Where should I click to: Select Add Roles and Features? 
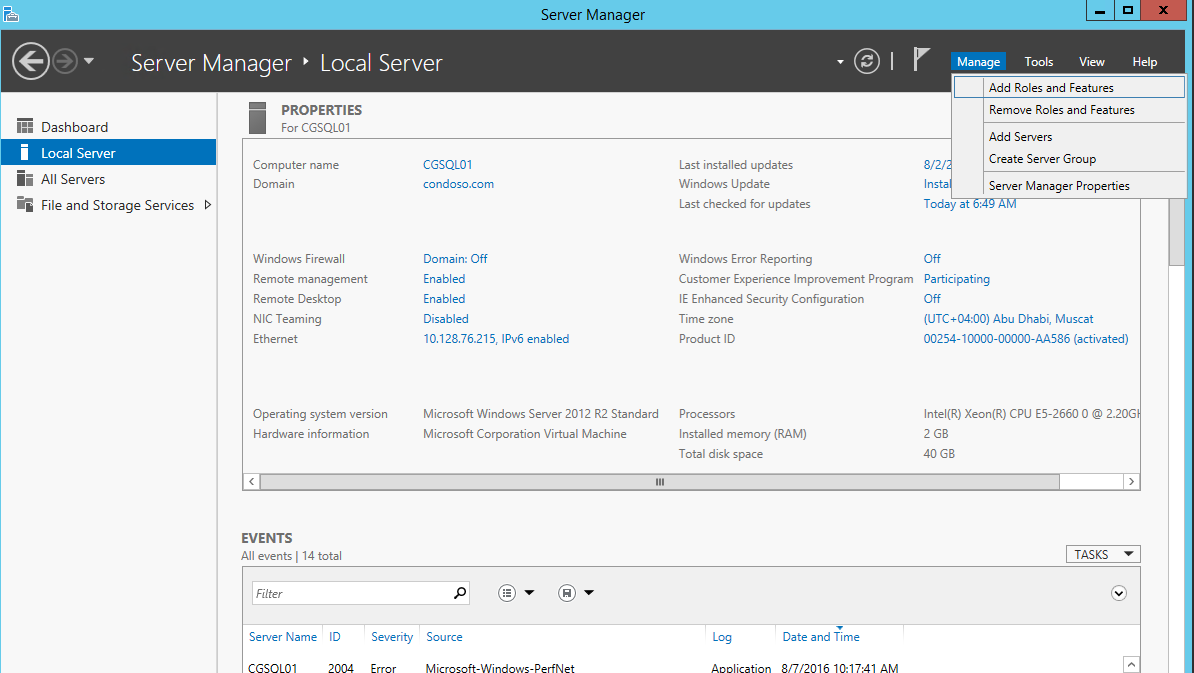pos(1051,88)
